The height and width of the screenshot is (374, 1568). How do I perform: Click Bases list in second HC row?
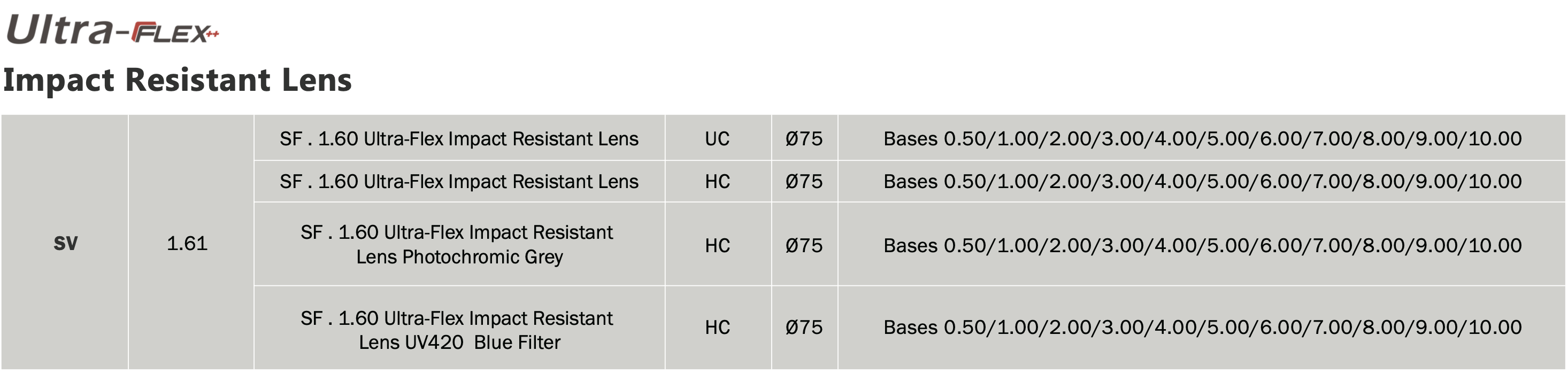1202,181
